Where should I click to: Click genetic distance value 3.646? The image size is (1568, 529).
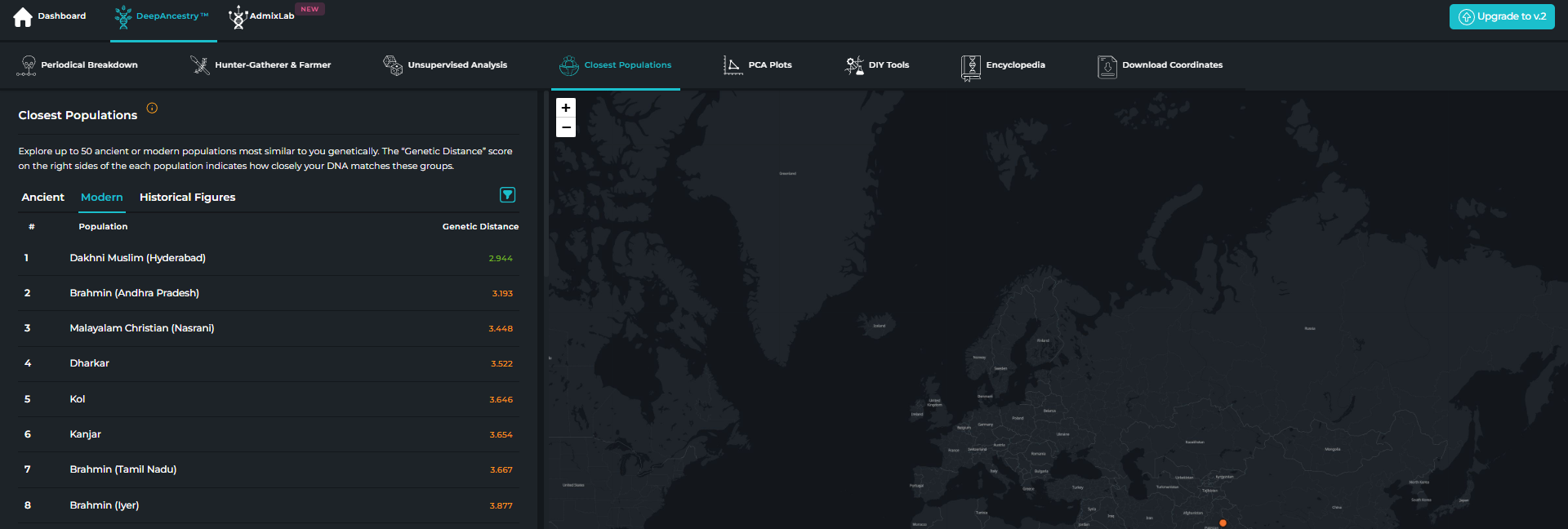tap(501, 400)
